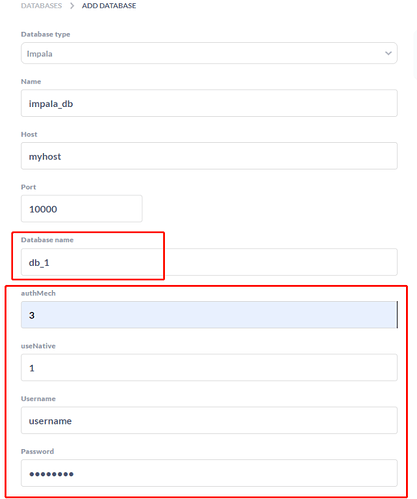
Task: Click the authMech label text
Action: pos(38,293)
